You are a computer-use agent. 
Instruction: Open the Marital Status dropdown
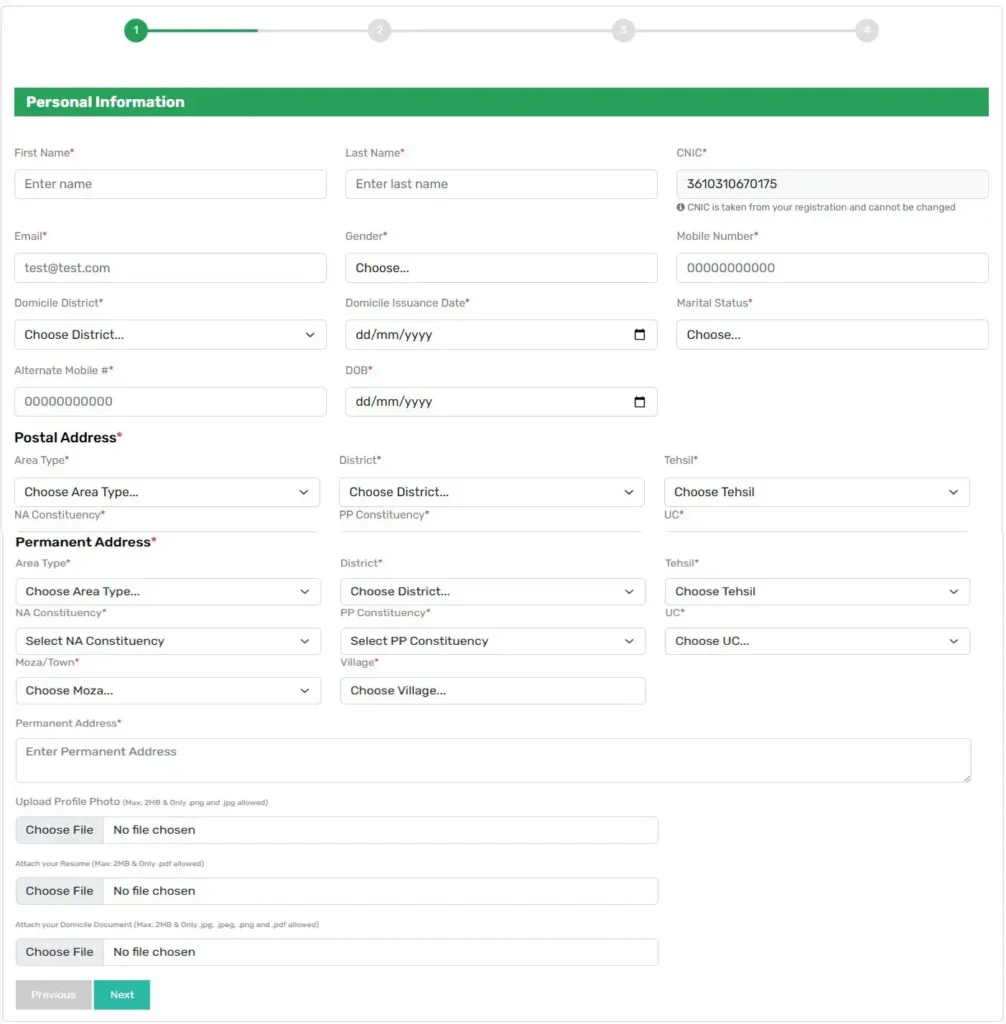pyautogui.click(x=832, y=334)
